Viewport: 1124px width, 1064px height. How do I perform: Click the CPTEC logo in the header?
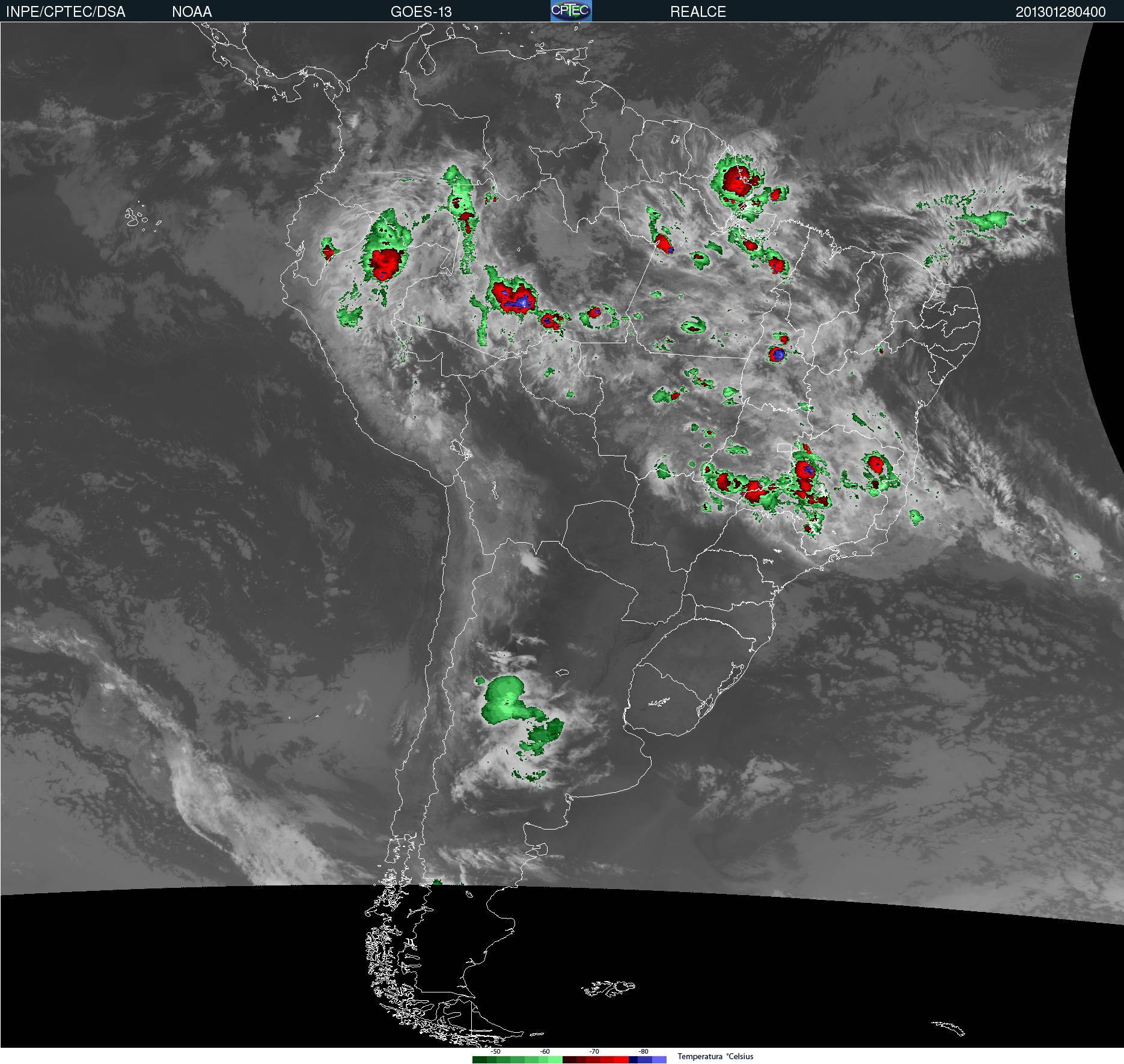point(571,11)
